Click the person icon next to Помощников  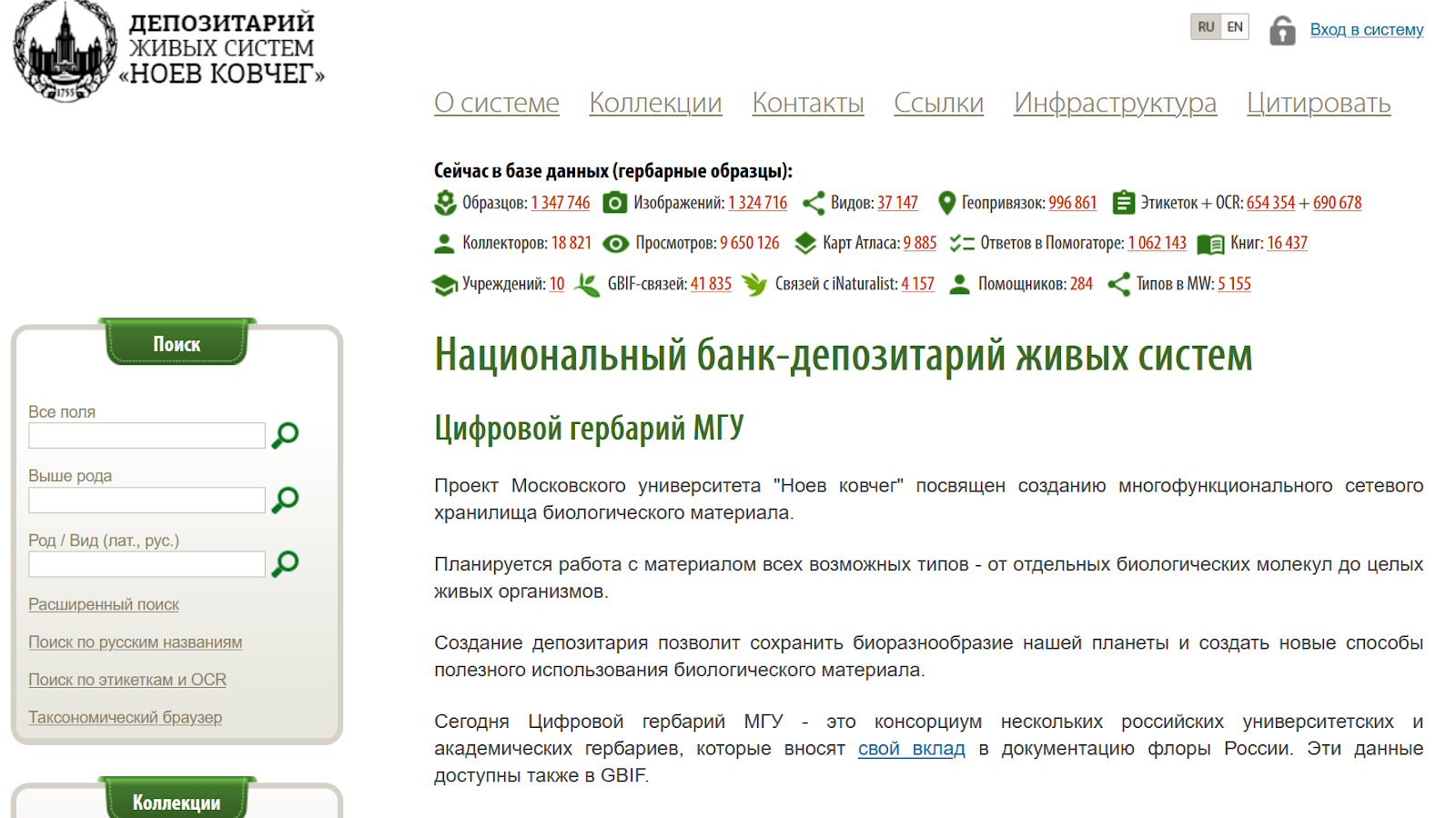click(x=959, y=284)
